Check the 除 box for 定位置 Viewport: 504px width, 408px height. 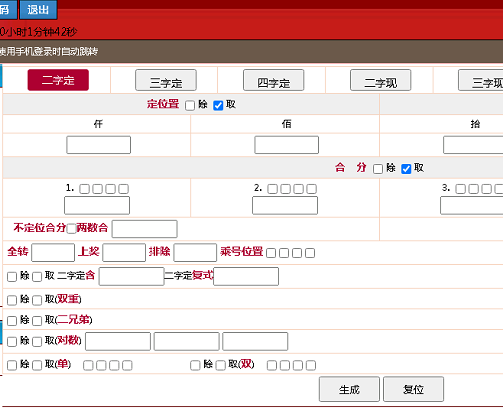click(x=190, y=106)
